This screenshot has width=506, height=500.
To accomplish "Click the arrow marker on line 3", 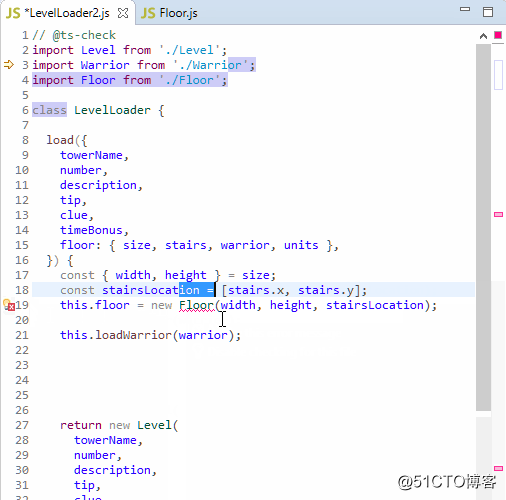I will 9,65.
